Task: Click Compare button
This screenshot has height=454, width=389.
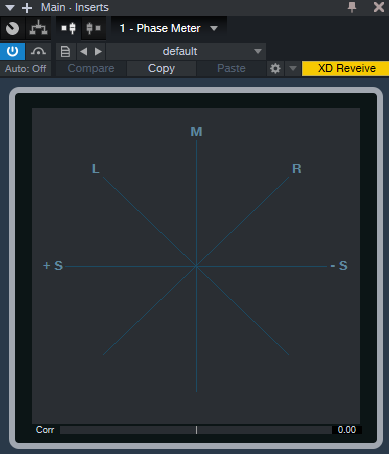Action: click(91, 68)
